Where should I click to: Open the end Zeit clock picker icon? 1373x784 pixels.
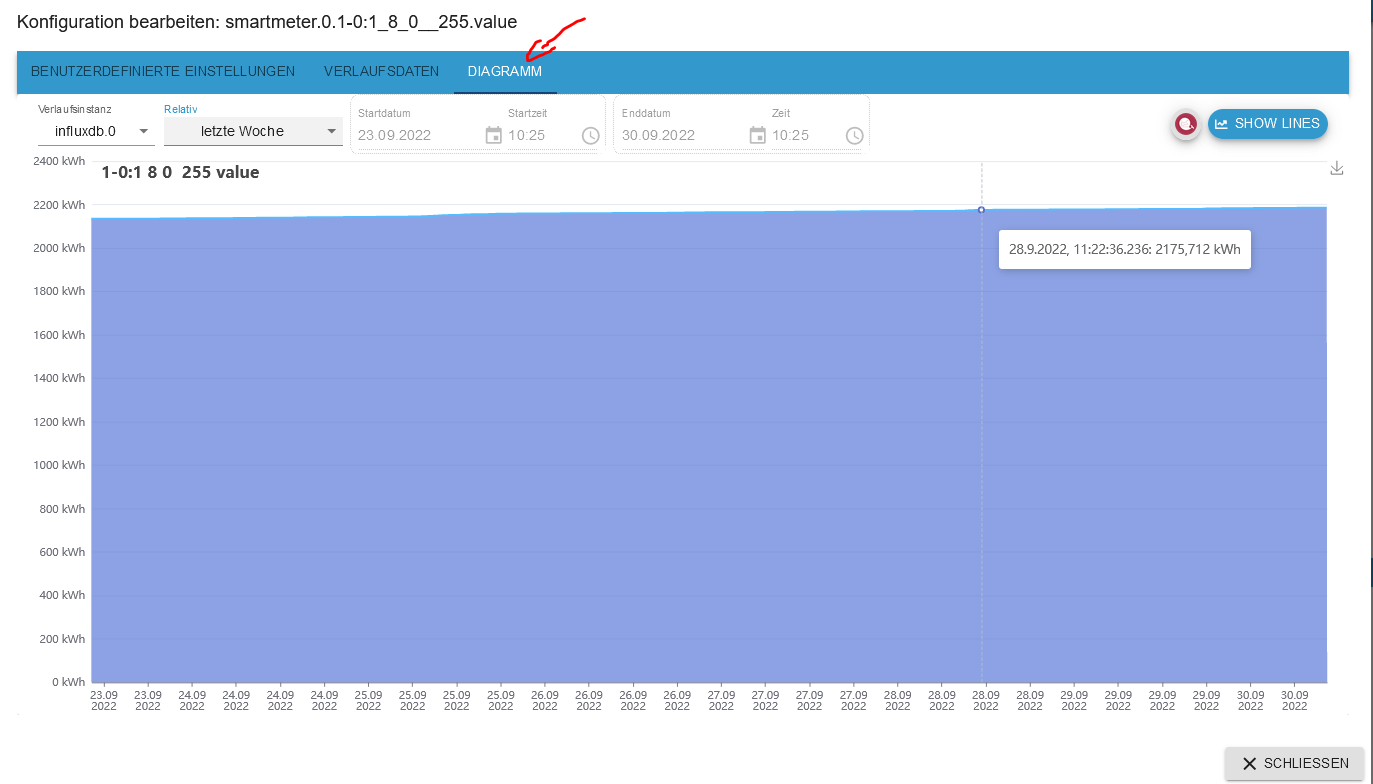[x=854, y=135]
